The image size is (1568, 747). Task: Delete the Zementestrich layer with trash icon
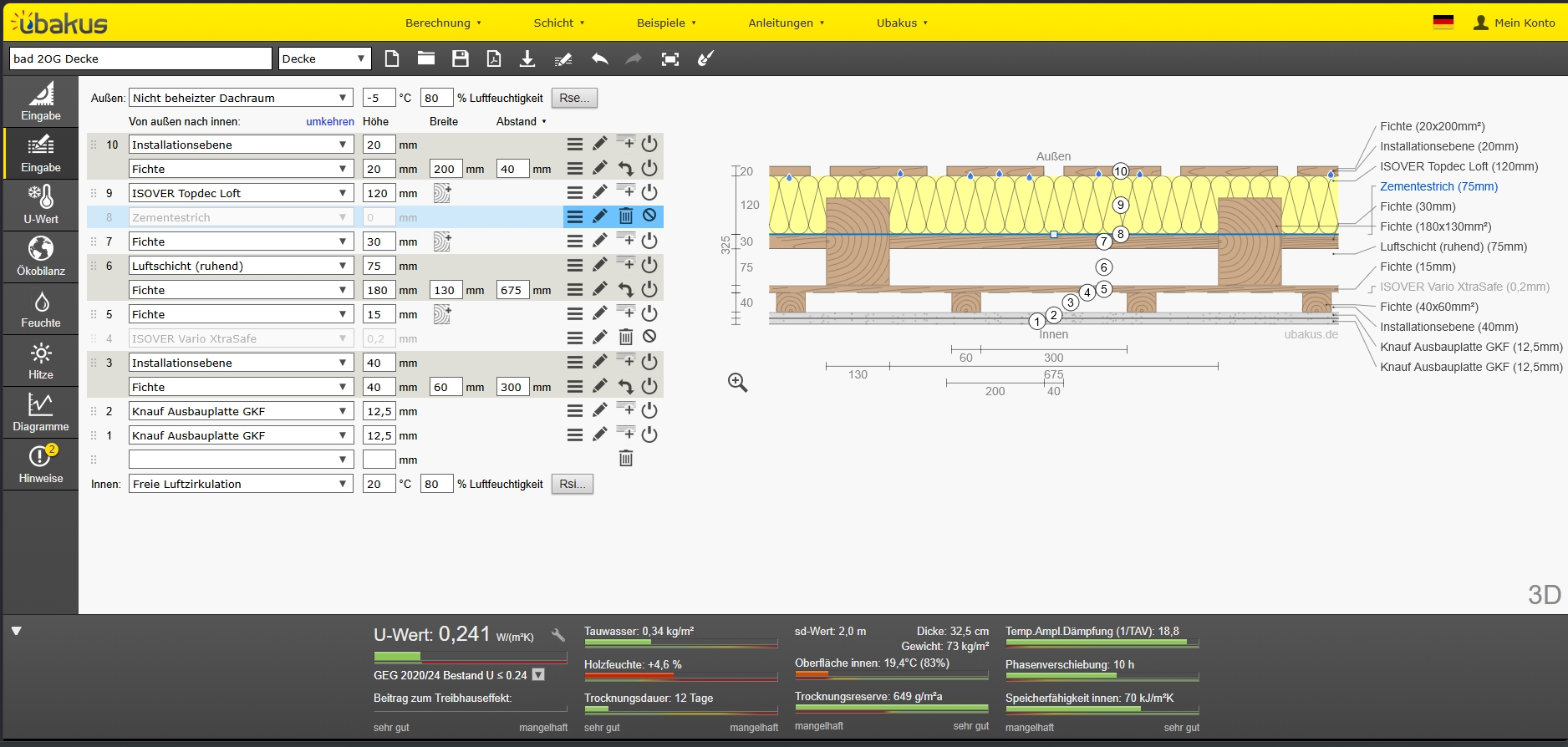[625, 216]
